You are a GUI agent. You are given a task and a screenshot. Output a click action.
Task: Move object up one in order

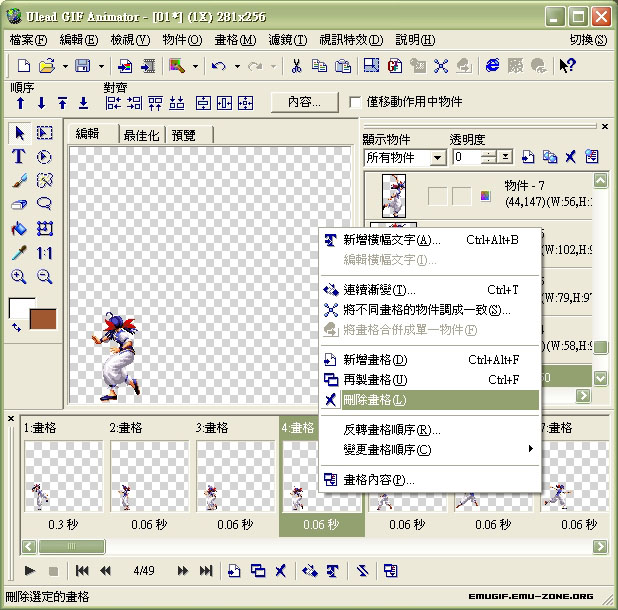pos(20,103)
